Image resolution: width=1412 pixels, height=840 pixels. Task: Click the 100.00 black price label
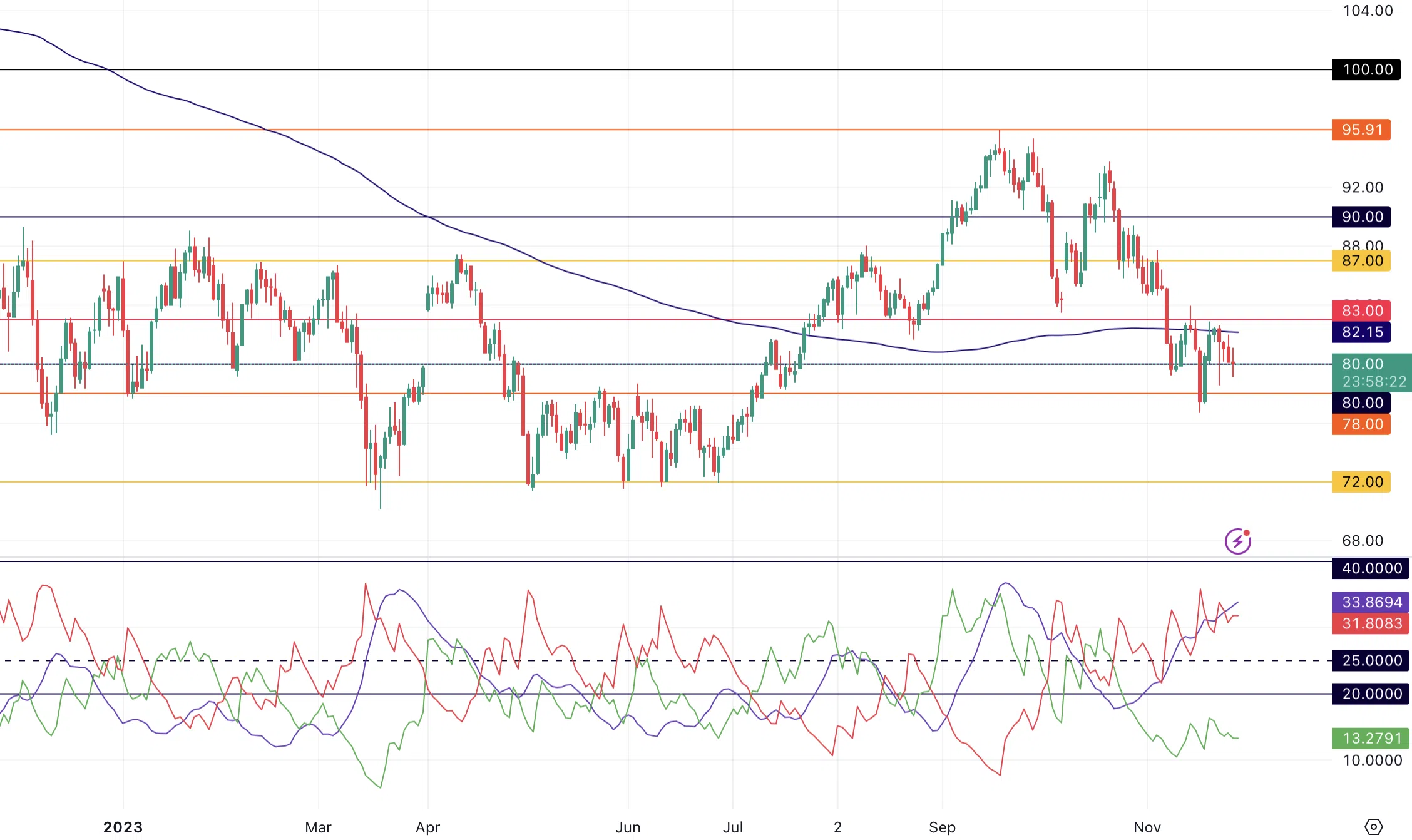coord(1366,69)
